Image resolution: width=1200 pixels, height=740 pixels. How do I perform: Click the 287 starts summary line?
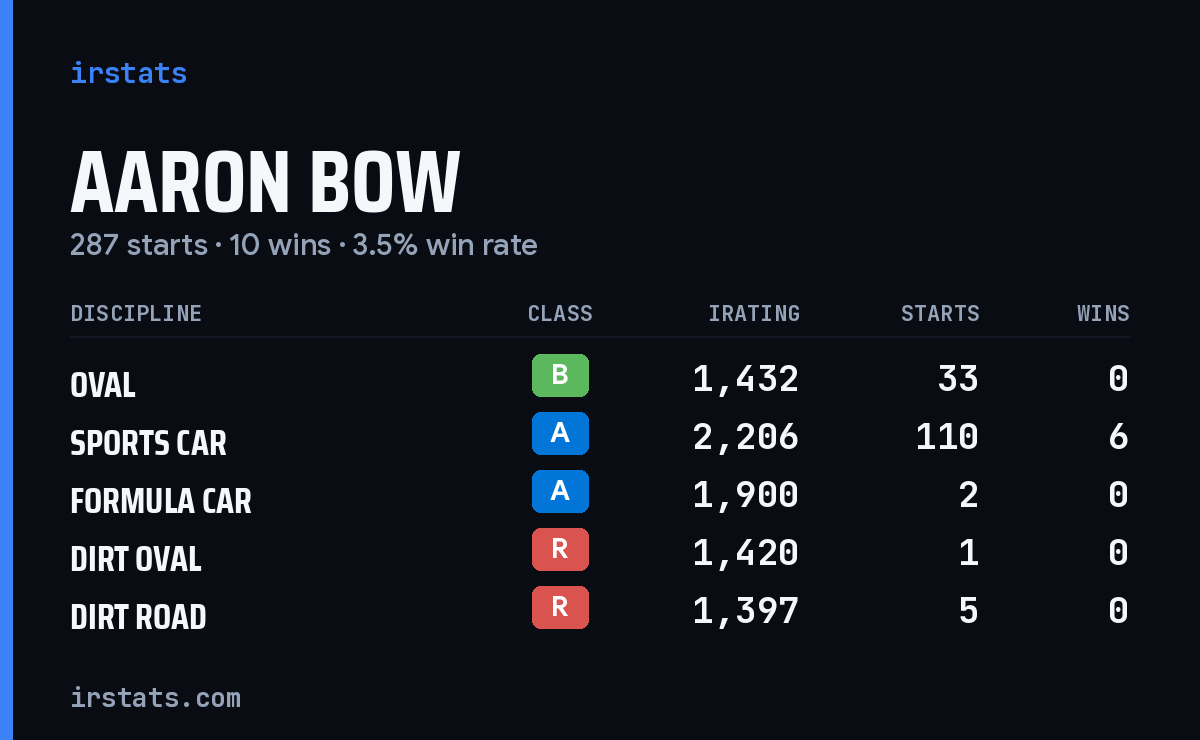pyautogui.click(x=304, y=245)
